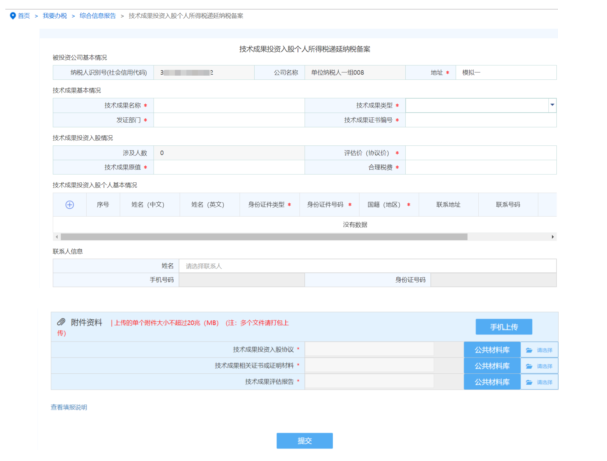Click the location pin icon before 首页

pos(11,17)
